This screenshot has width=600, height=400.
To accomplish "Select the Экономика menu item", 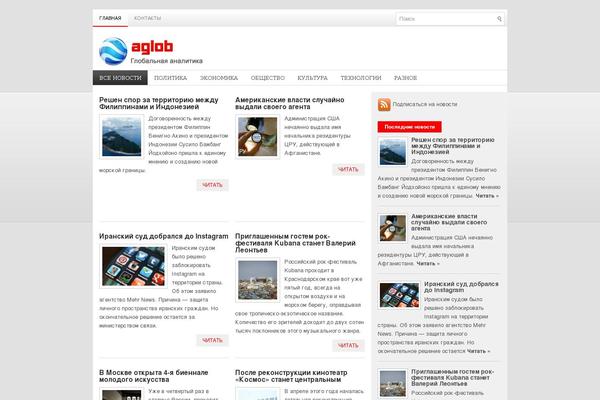I will pos(219,78).
